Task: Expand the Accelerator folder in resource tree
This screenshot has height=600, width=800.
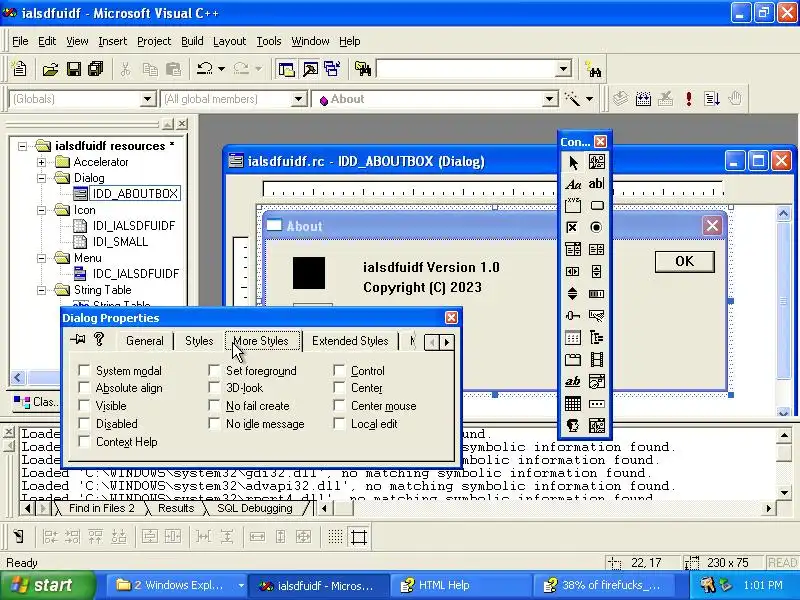Action: click(x=41, y=162)
